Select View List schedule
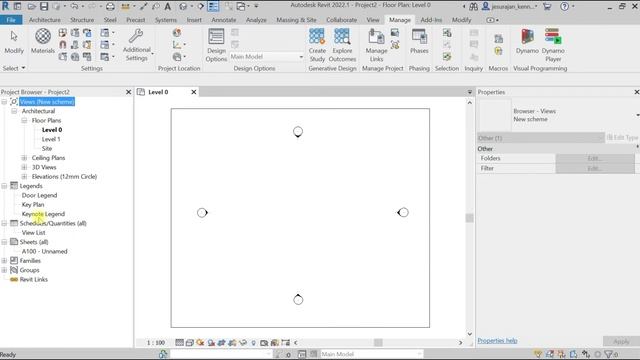The image size is (640, 360). (x=33, y=233)
